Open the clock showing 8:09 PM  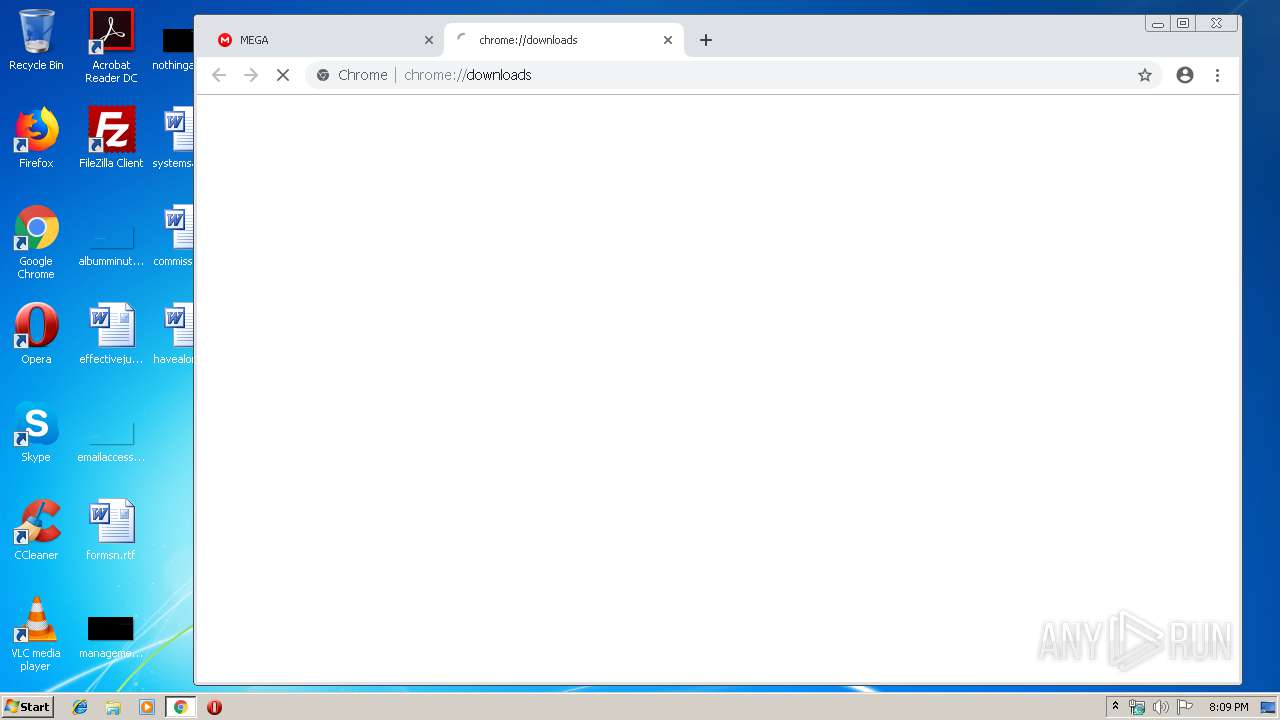click(1228, 707)
